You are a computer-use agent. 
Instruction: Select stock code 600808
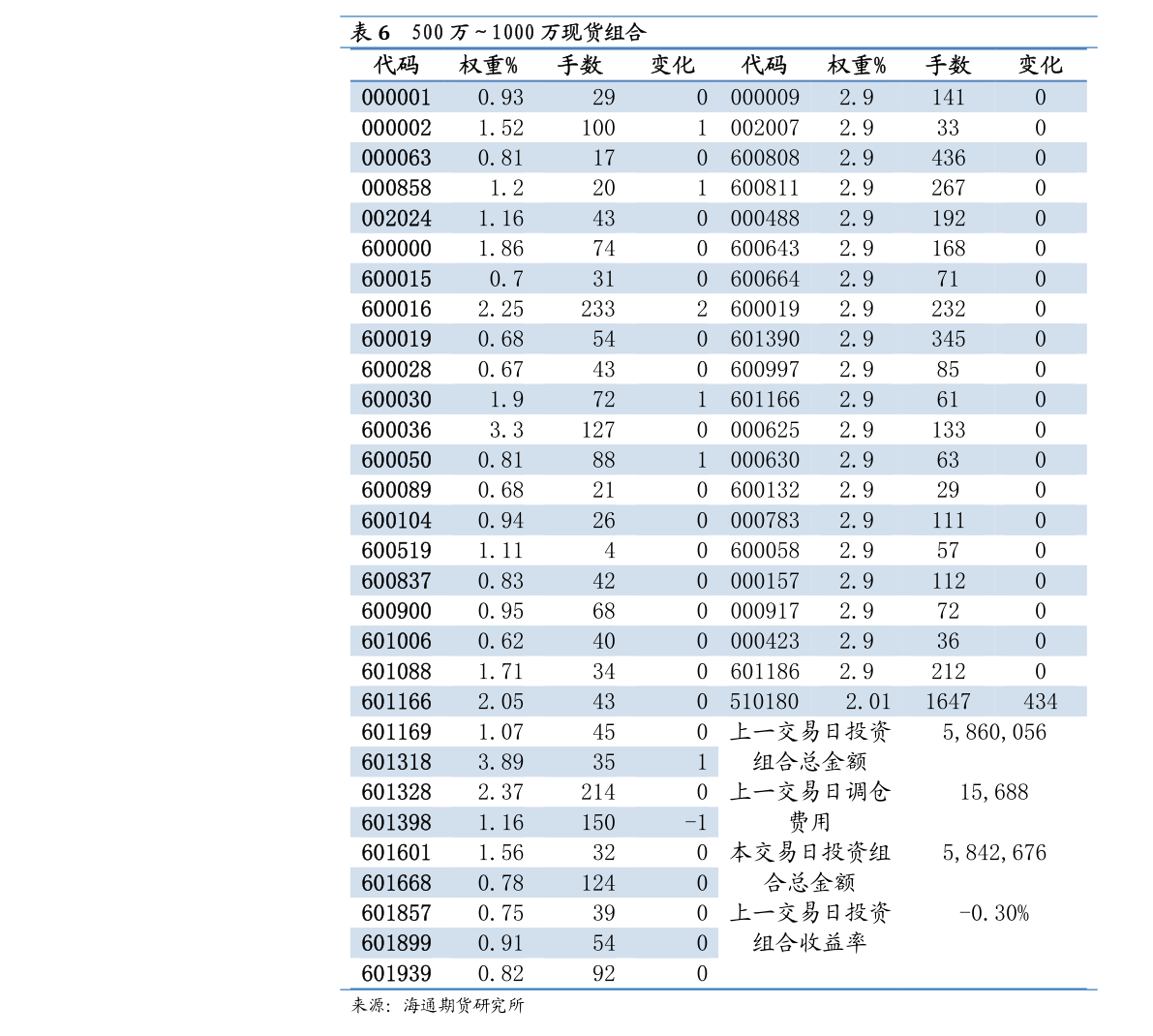coord(765,159)
